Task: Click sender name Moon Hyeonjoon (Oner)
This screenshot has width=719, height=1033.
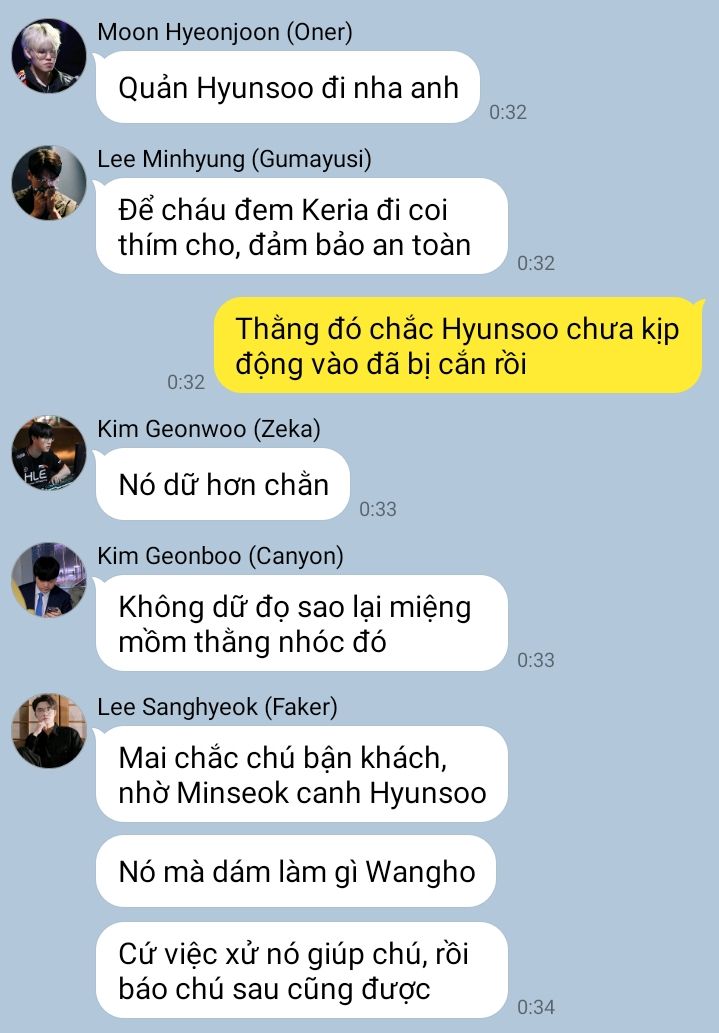Action: [x=225, y=32]
